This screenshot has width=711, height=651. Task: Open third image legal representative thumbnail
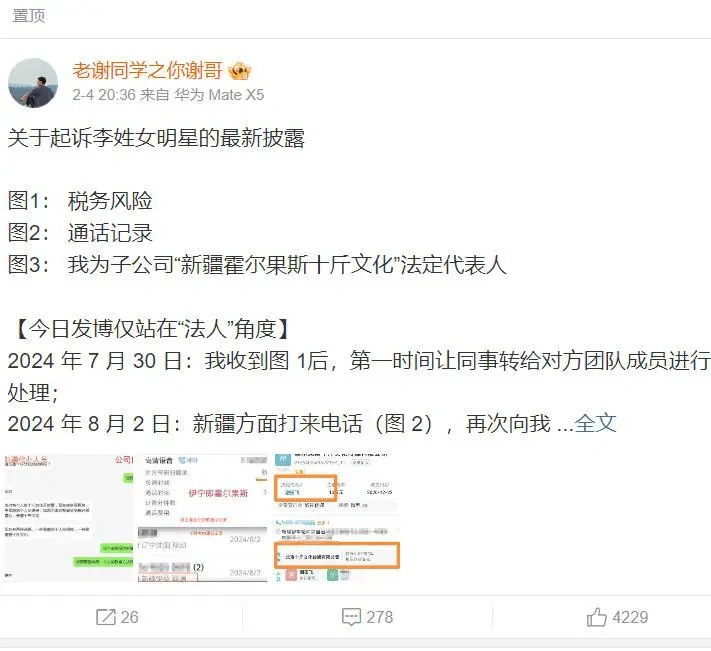click(x=336, y=518)
